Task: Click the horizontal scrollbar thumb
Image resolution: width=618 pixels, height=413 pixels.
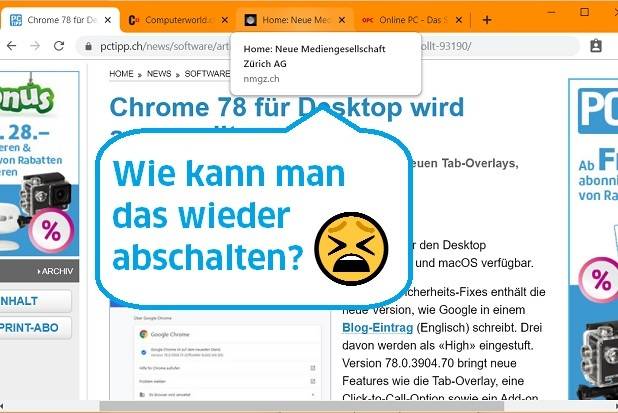Action: (301, 406)
